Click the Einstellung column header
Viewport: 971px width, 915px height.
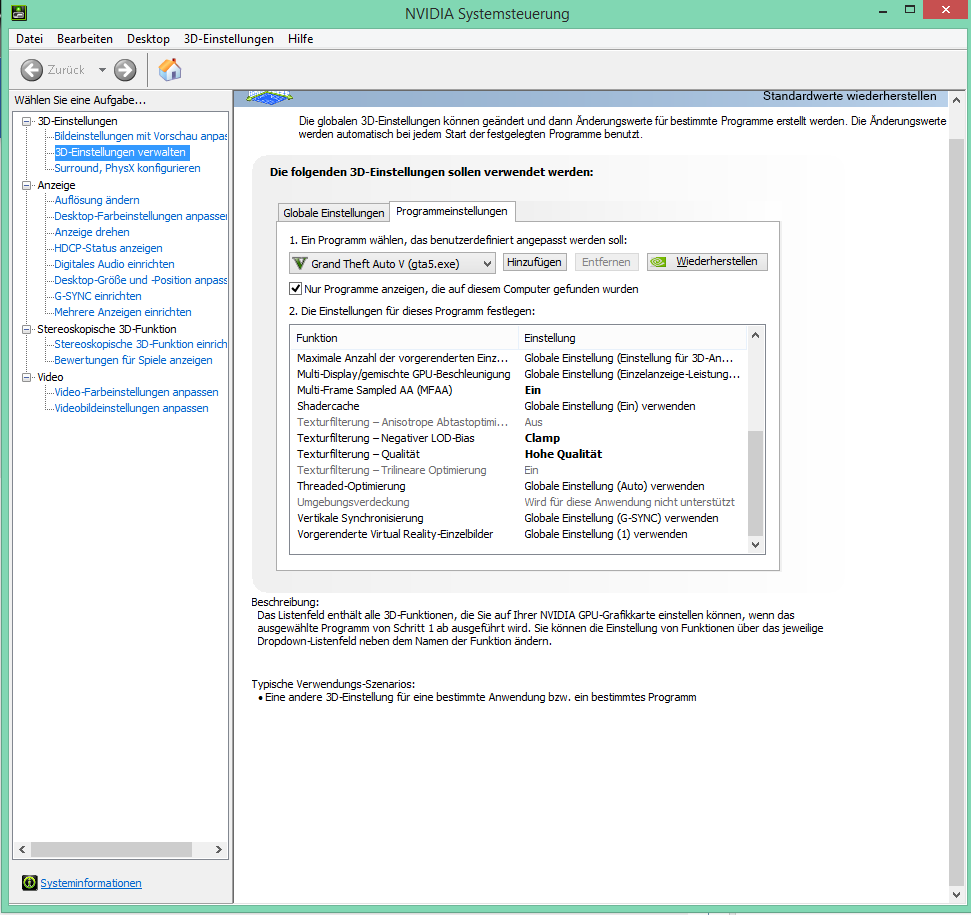pos(632,338)
